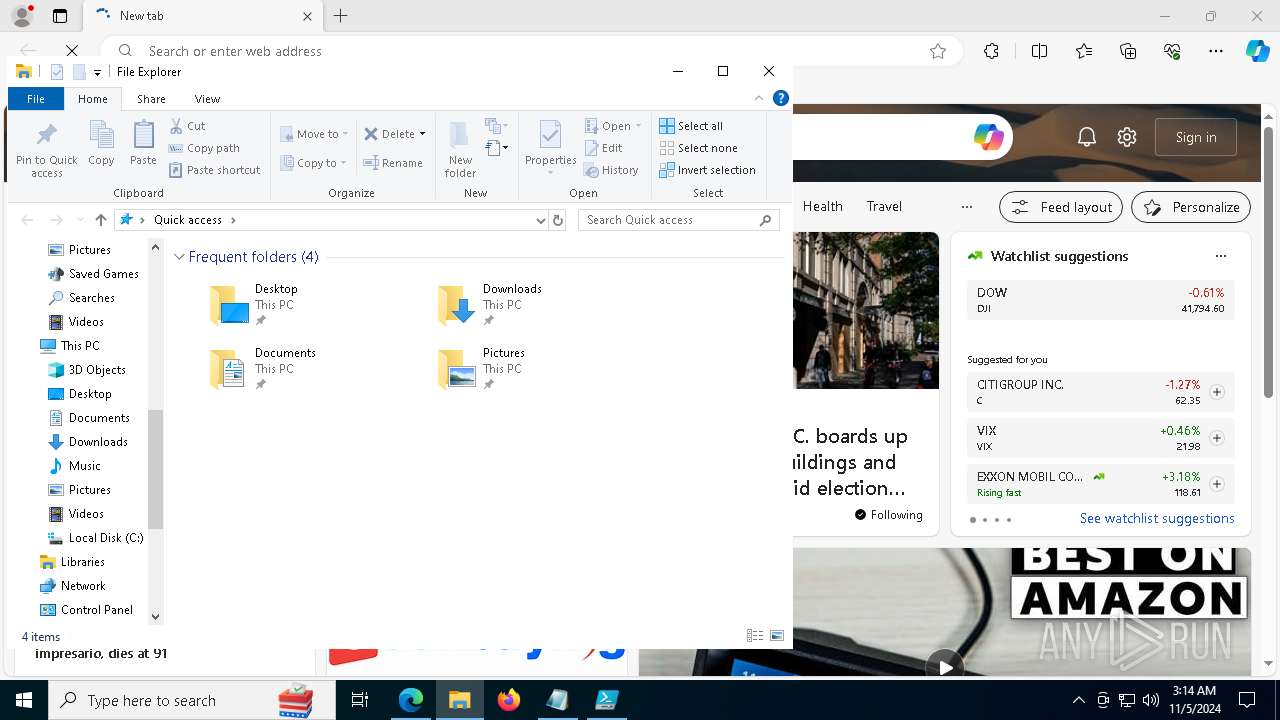Open the Properties ribbon button
Viewport: 1280px width, 720px height.
click(x=550, y=148)
